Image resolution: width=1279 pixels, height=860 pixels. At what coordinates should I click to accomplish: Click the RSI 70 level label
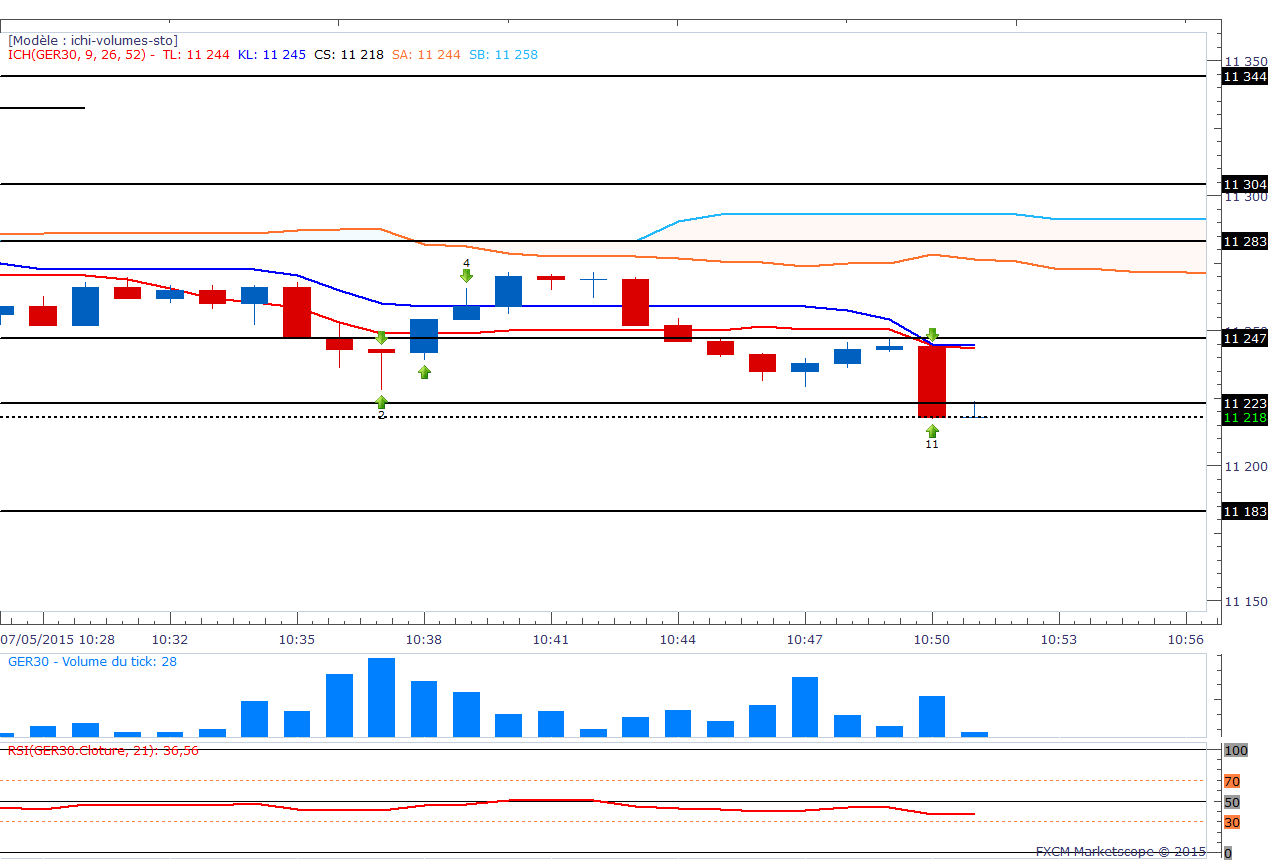click(x=1232, y=781)
